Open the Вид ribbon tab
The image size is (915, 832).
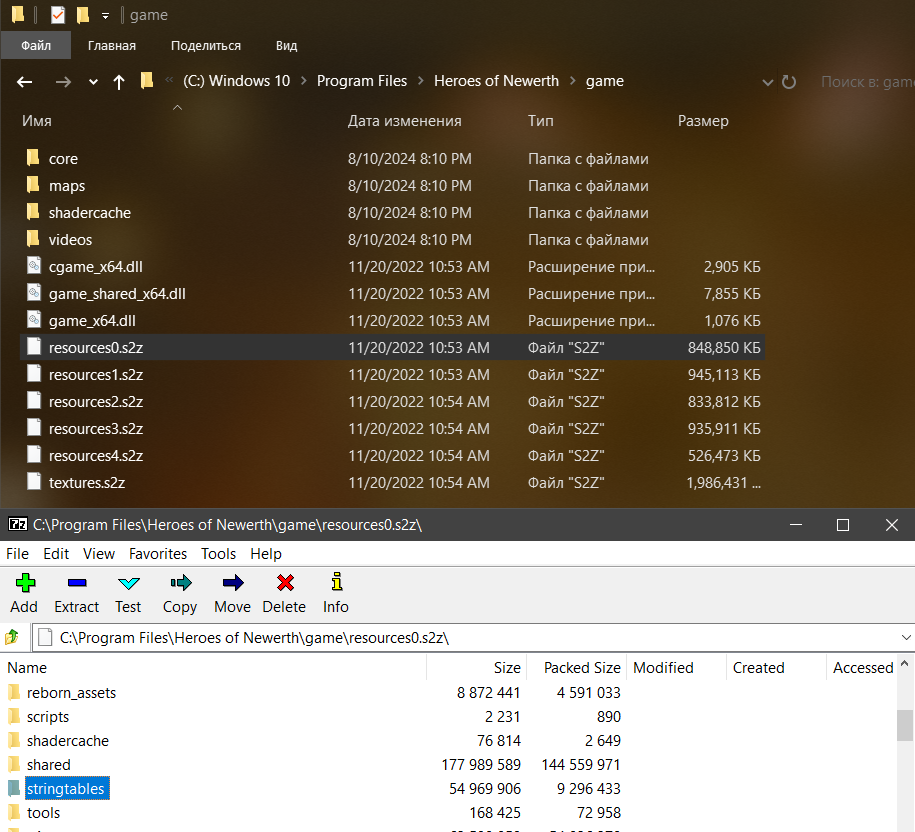click(x=286, y=46)
